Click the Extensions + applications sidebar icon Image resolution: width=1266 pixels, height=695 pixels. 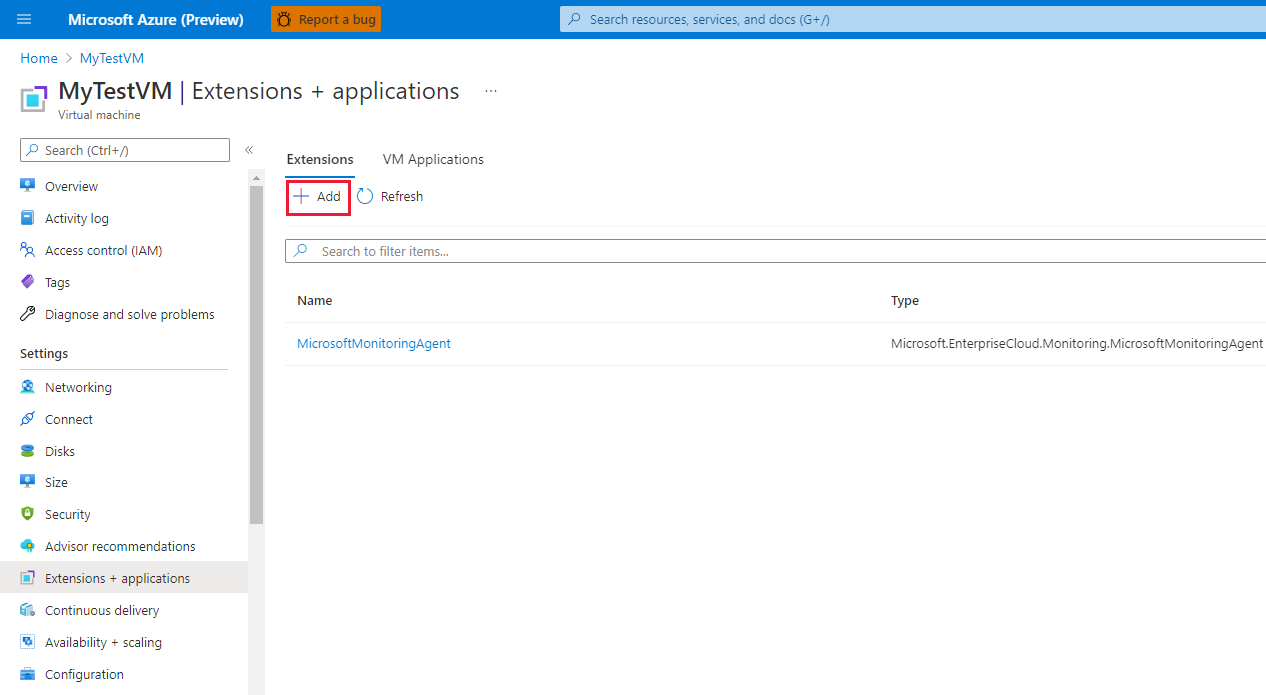[x=28, y=578]
